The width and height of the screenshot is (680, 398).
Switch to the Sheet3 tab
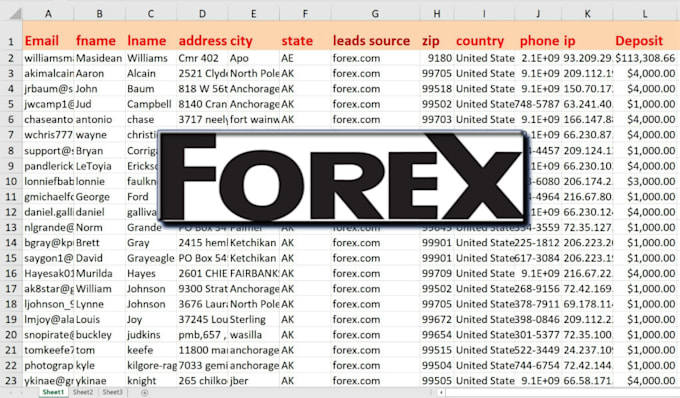112,392
